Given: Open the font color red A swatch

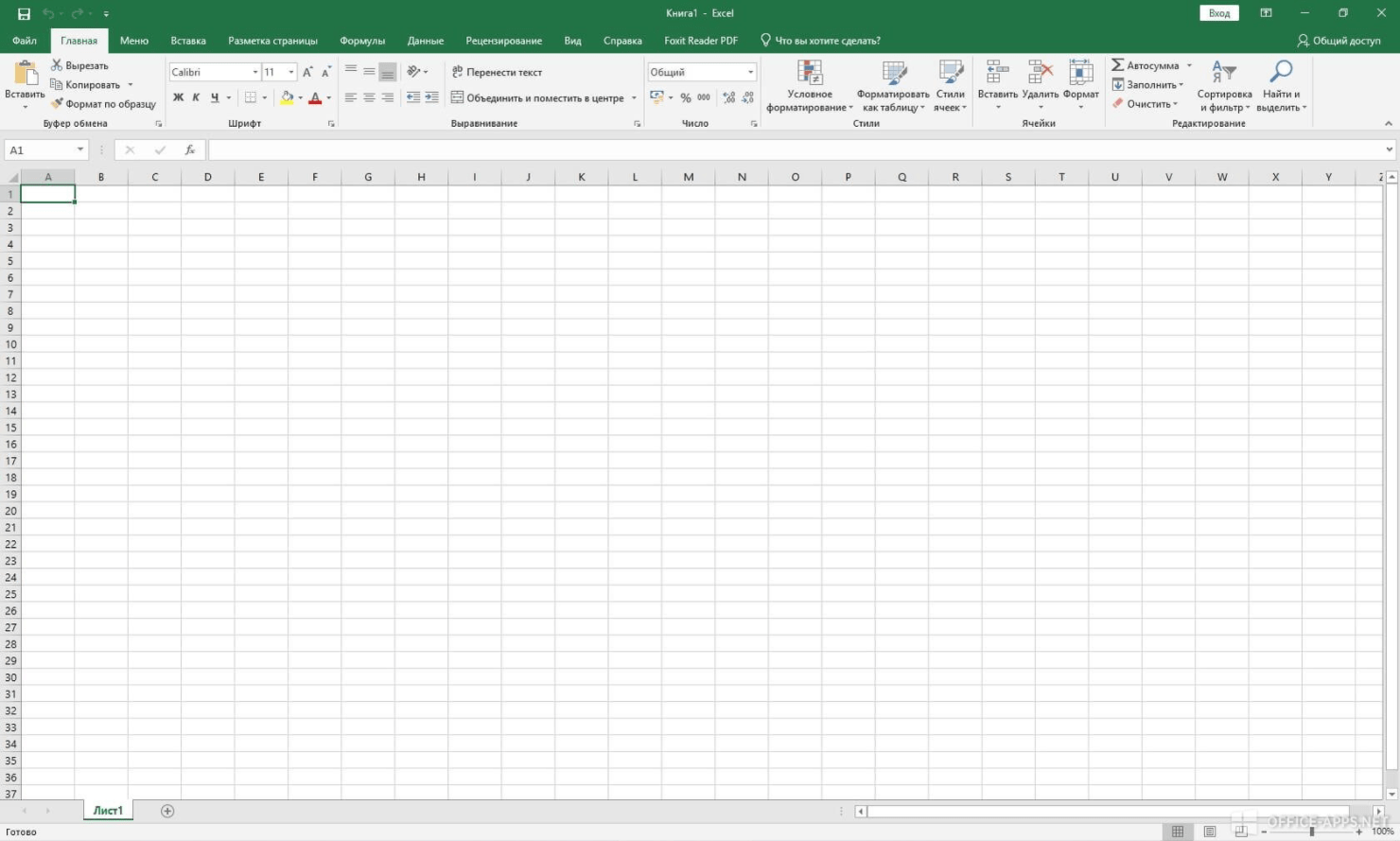Looking at the screenshot, I should (315, 97).
